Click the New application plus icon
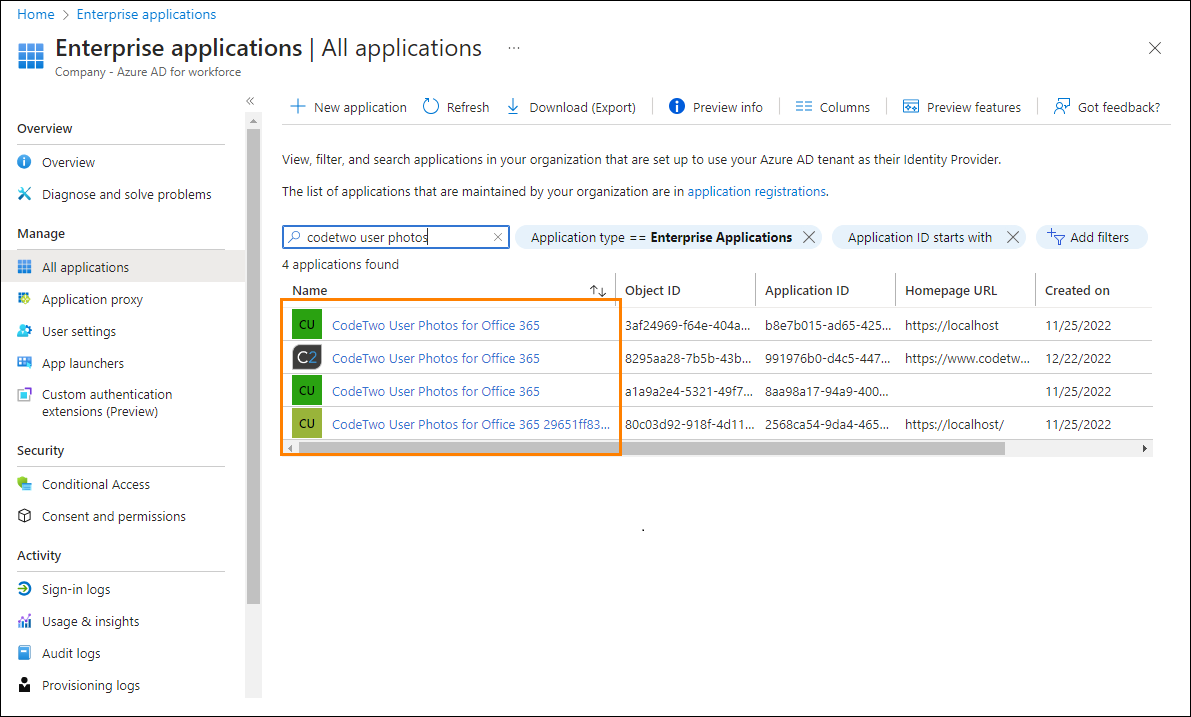 point(298,106)
